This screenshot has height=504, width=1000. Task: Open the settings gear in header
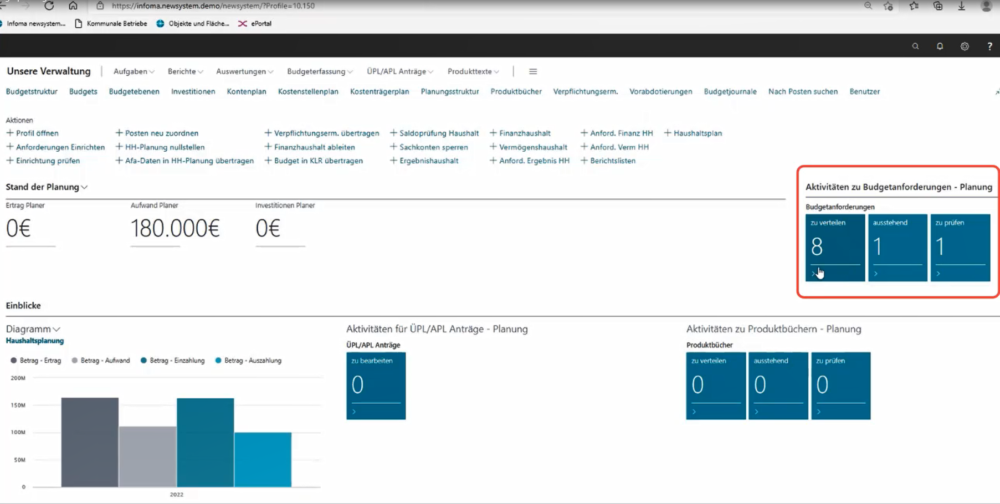[x=964, y=46]
